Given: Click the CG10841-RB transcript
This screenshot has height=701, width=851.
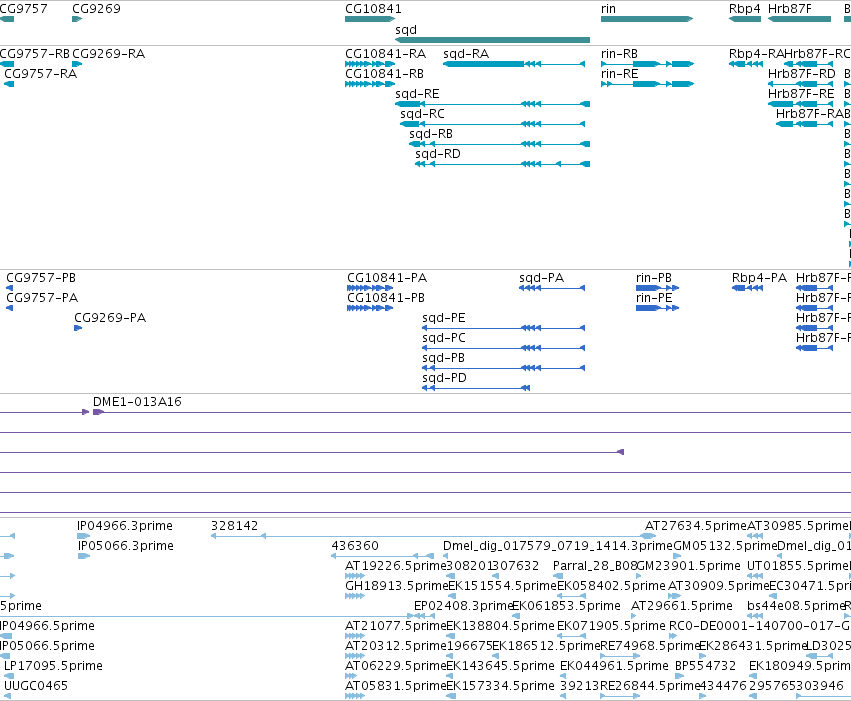Looking at the screenshot, I should 370,84.
